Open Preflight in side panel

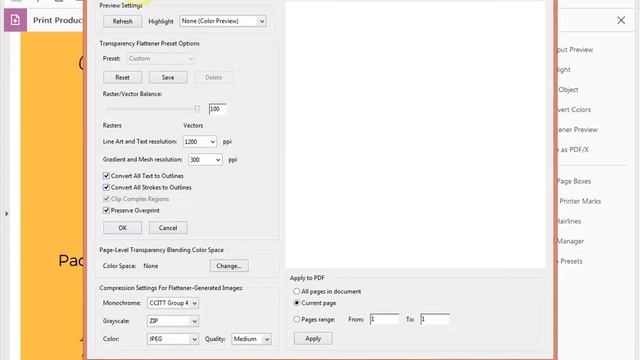click(563, 70)
